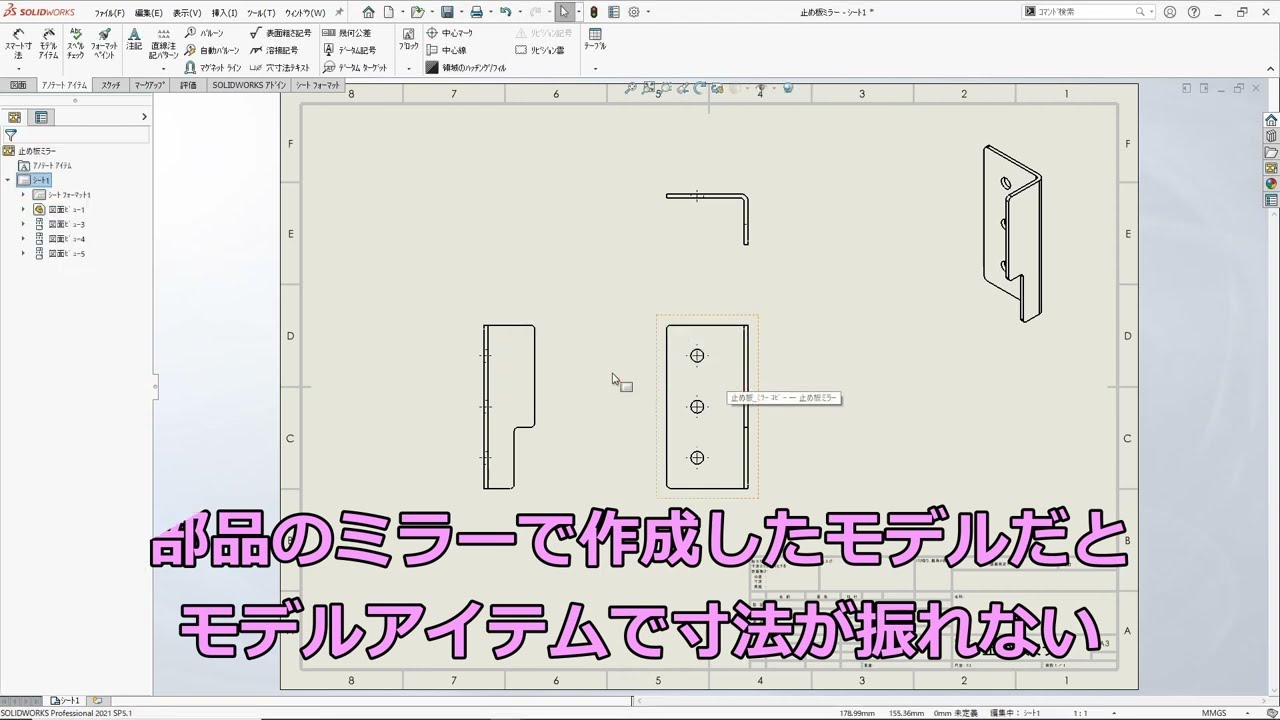Click the filter funnel icon in feature tree

pos(11,135)
